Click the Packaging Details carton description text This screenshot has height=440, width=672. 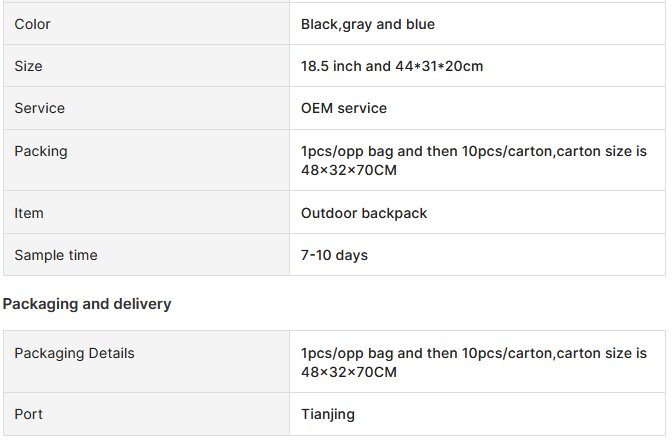[x=474, y=362]
